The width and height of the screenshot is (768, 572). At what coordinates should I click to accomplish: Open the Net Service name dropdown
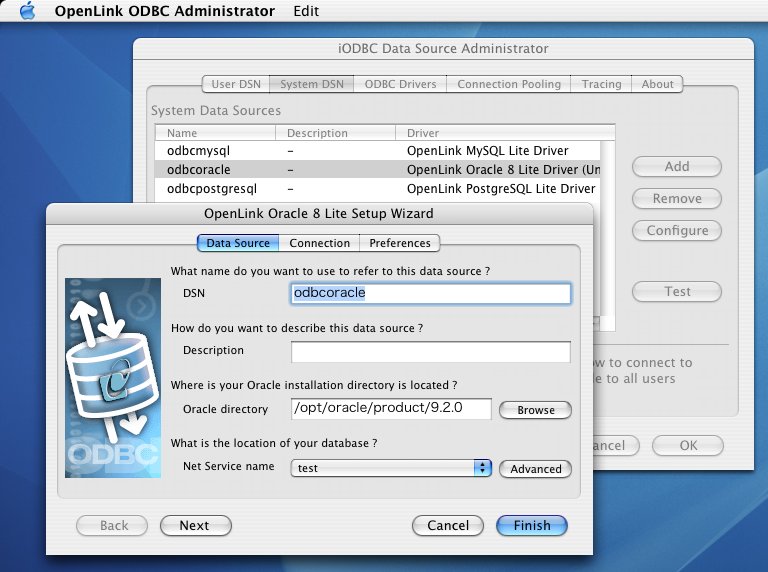pyautogui.click(x=391, y=468)
